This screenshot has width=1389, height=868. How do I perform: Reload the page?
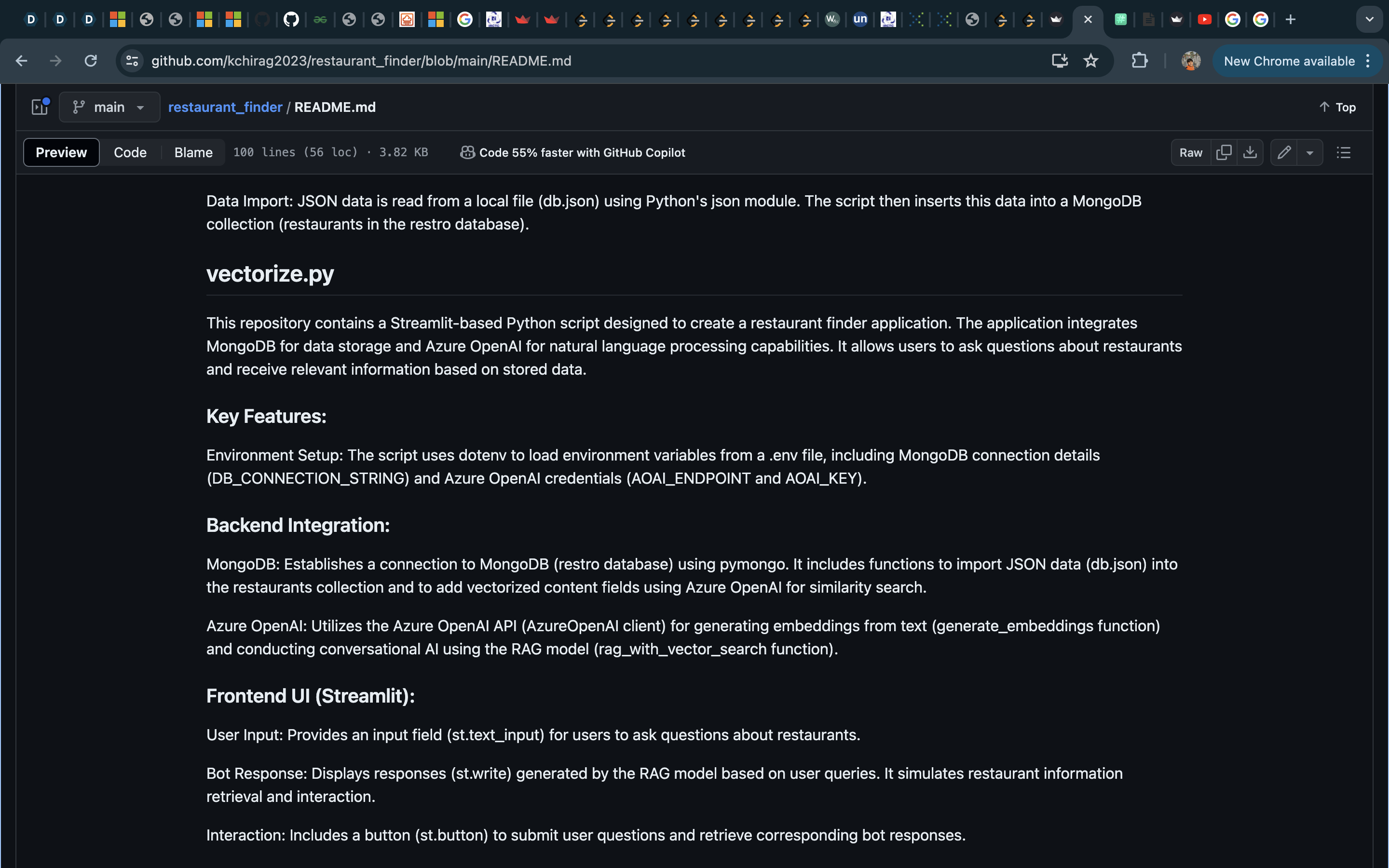[91, 61]
